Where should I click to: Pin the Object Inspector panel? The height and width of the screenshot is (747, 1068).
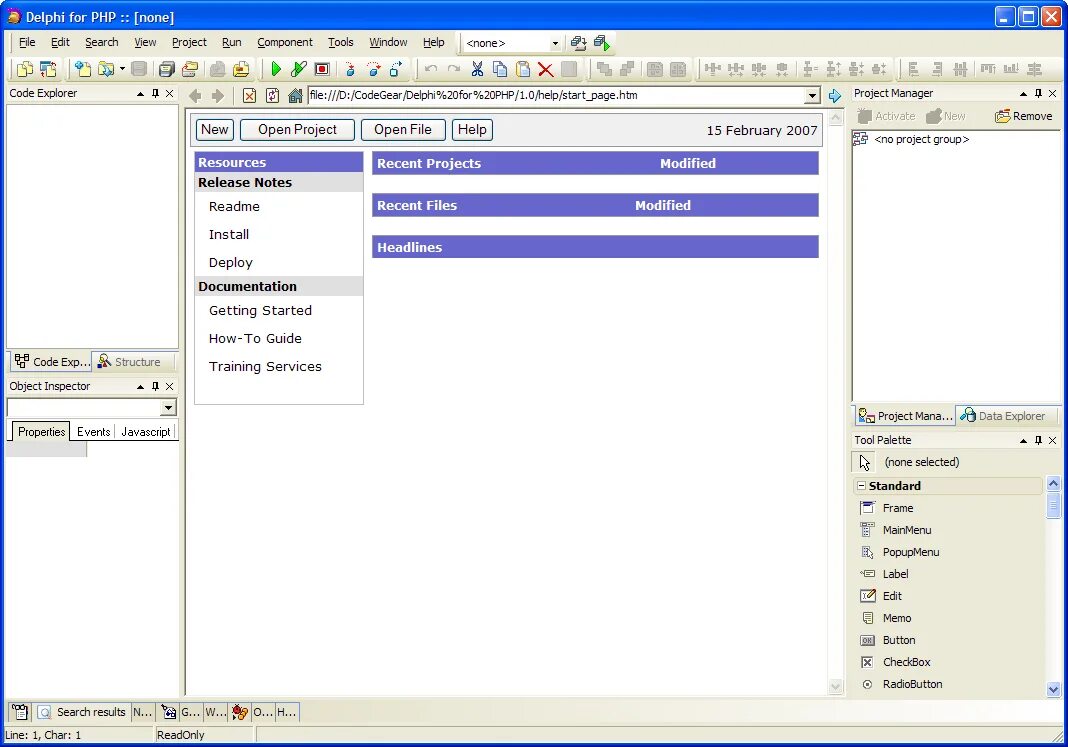(x=155, y=386)
